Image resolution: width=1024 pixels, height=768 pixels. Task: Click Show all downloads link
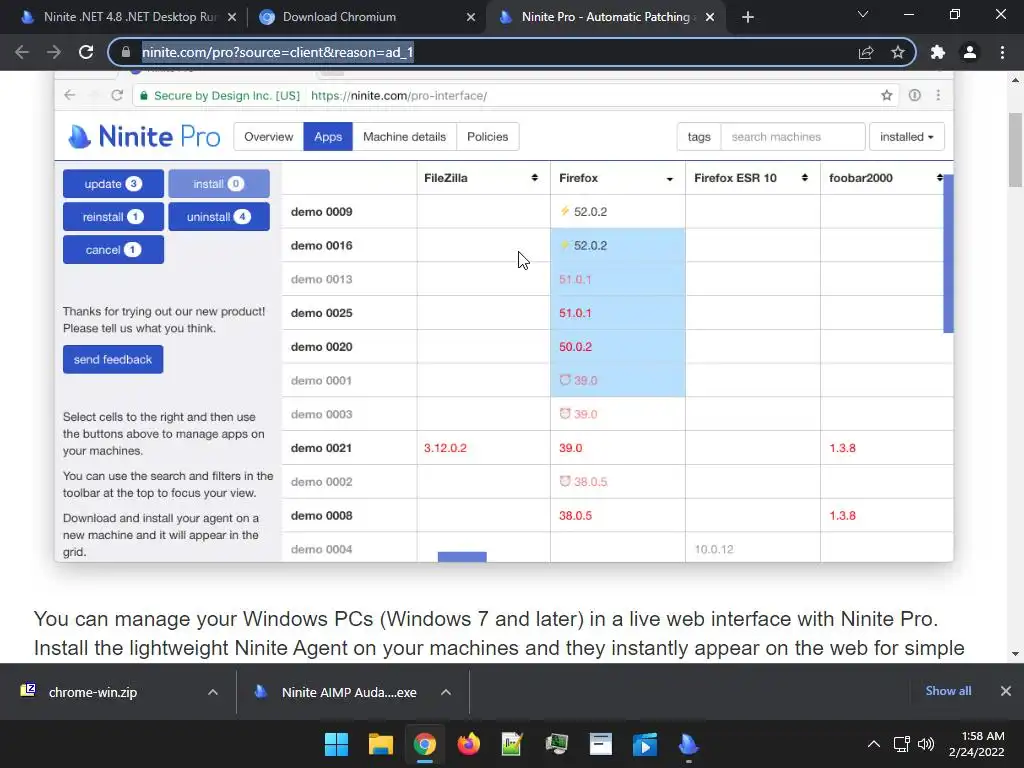pos(948,691)
